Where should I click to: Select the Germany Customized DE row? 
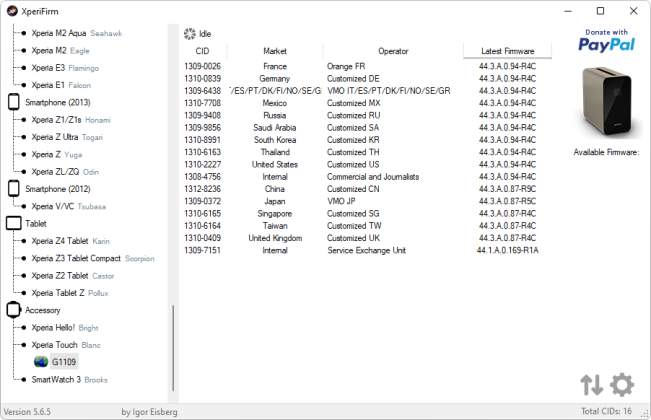tap(367, 79)
